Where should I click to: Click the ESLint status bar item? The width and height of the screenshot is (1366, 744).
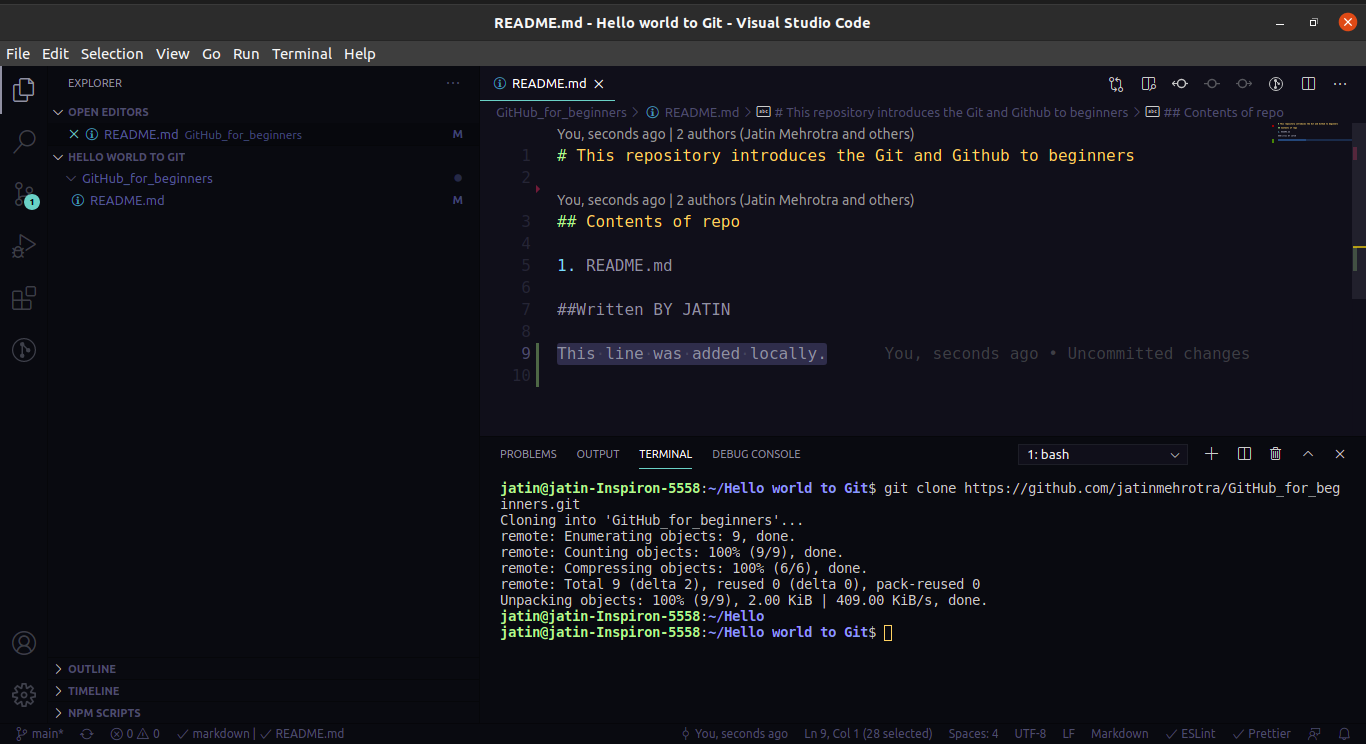point(1189,734)
